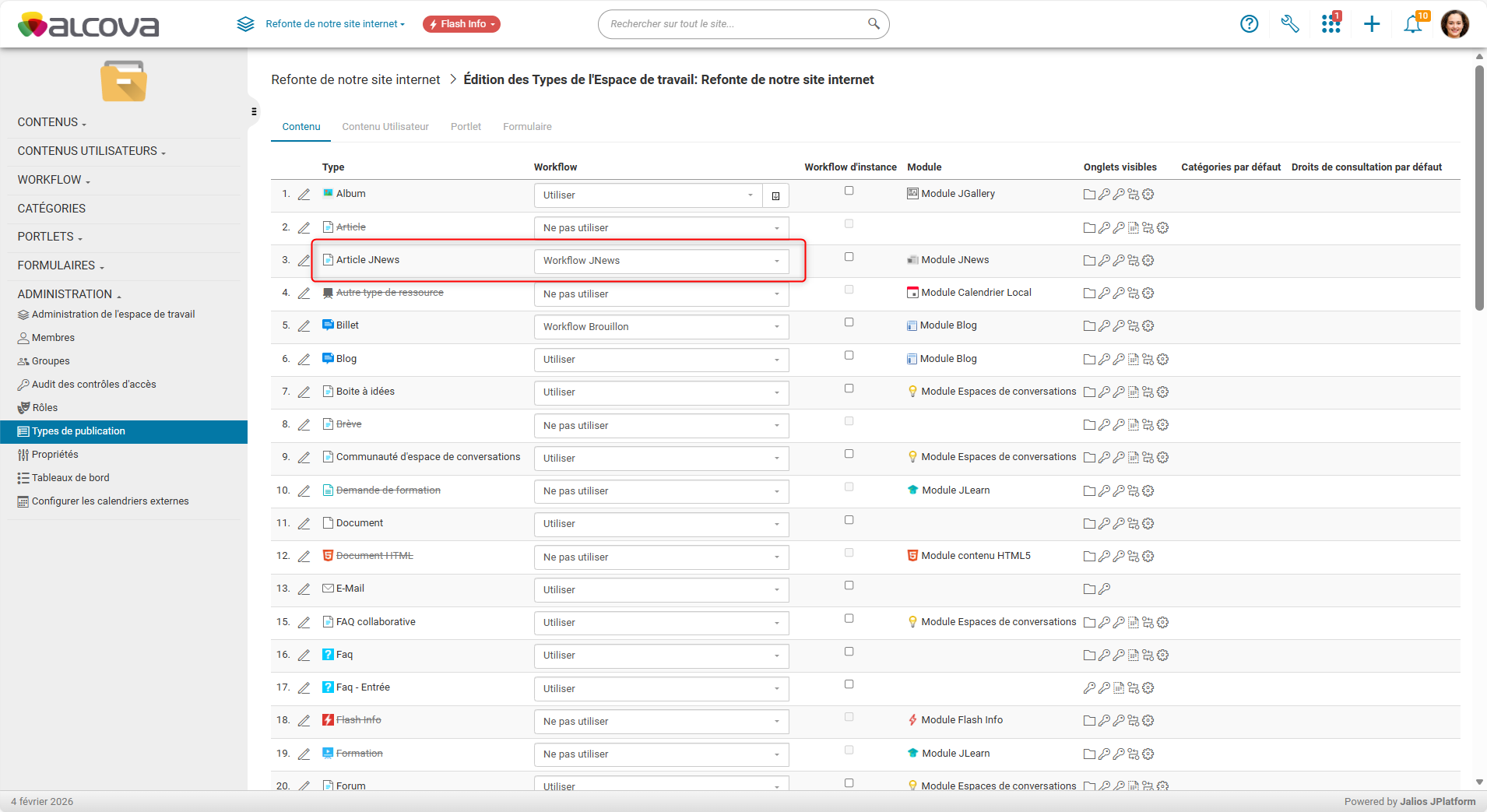Toggle Workflow d'instance checkbox for Album

[849, 191]
